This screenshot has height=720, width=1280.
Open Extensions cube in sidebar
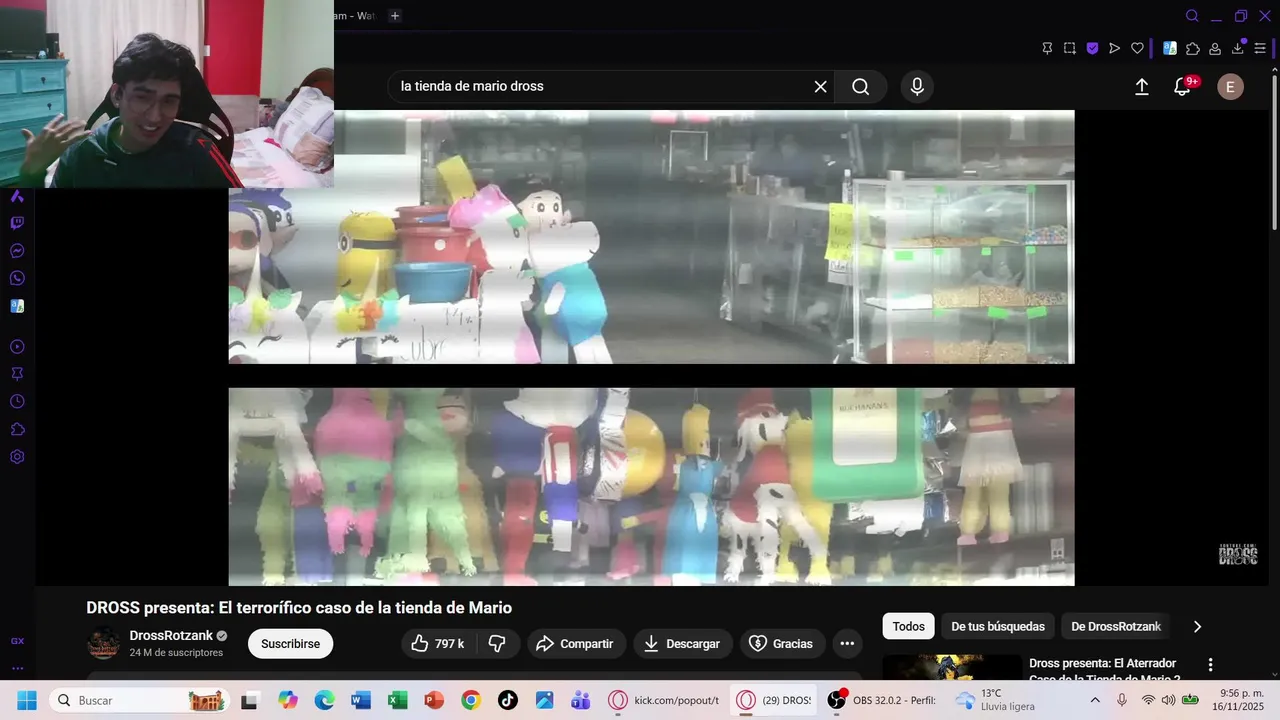17,429
